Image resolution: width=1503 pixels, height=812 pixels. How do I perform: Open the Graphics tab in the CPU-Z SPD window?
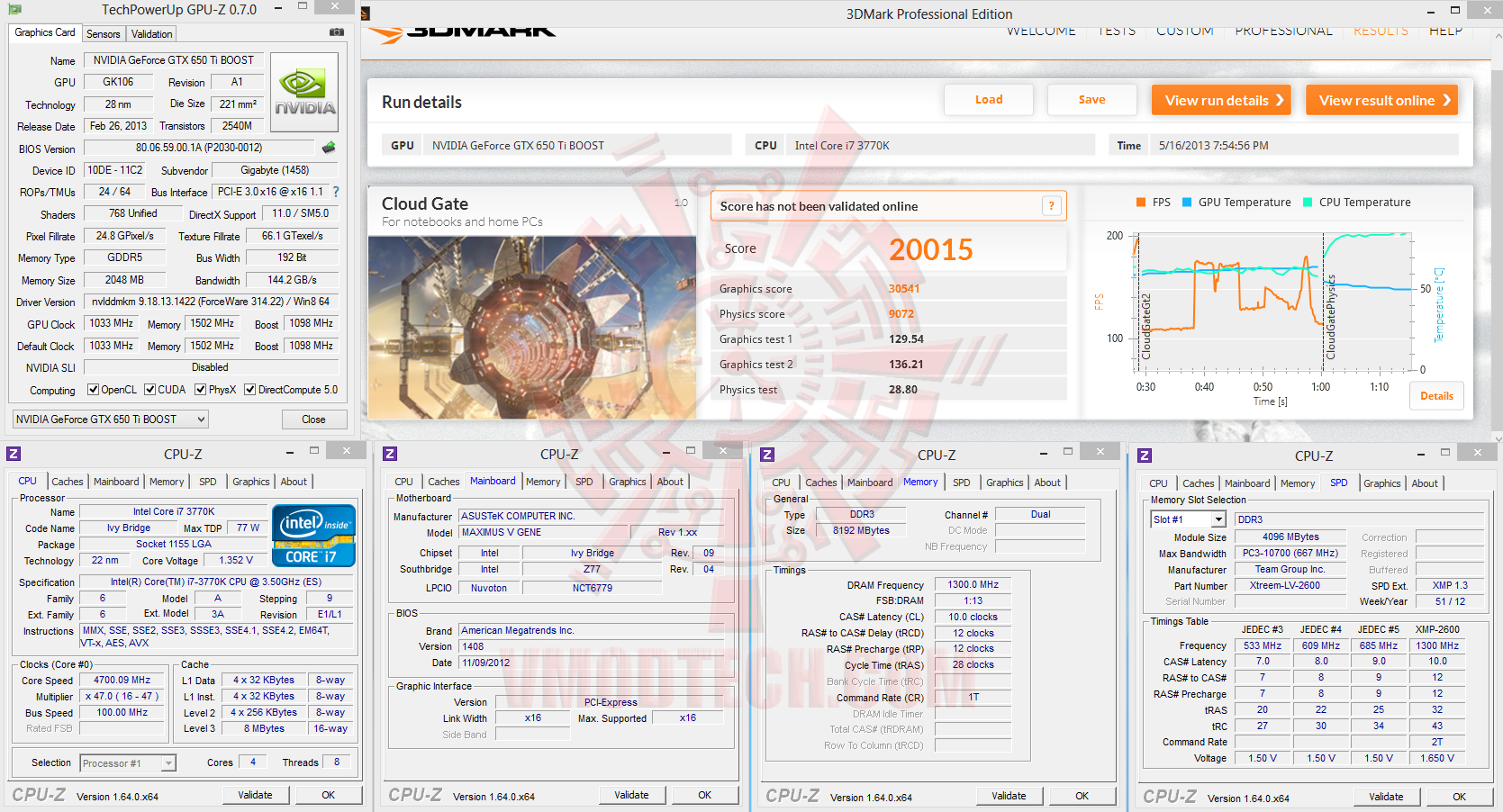click(x=1381, y=483)
